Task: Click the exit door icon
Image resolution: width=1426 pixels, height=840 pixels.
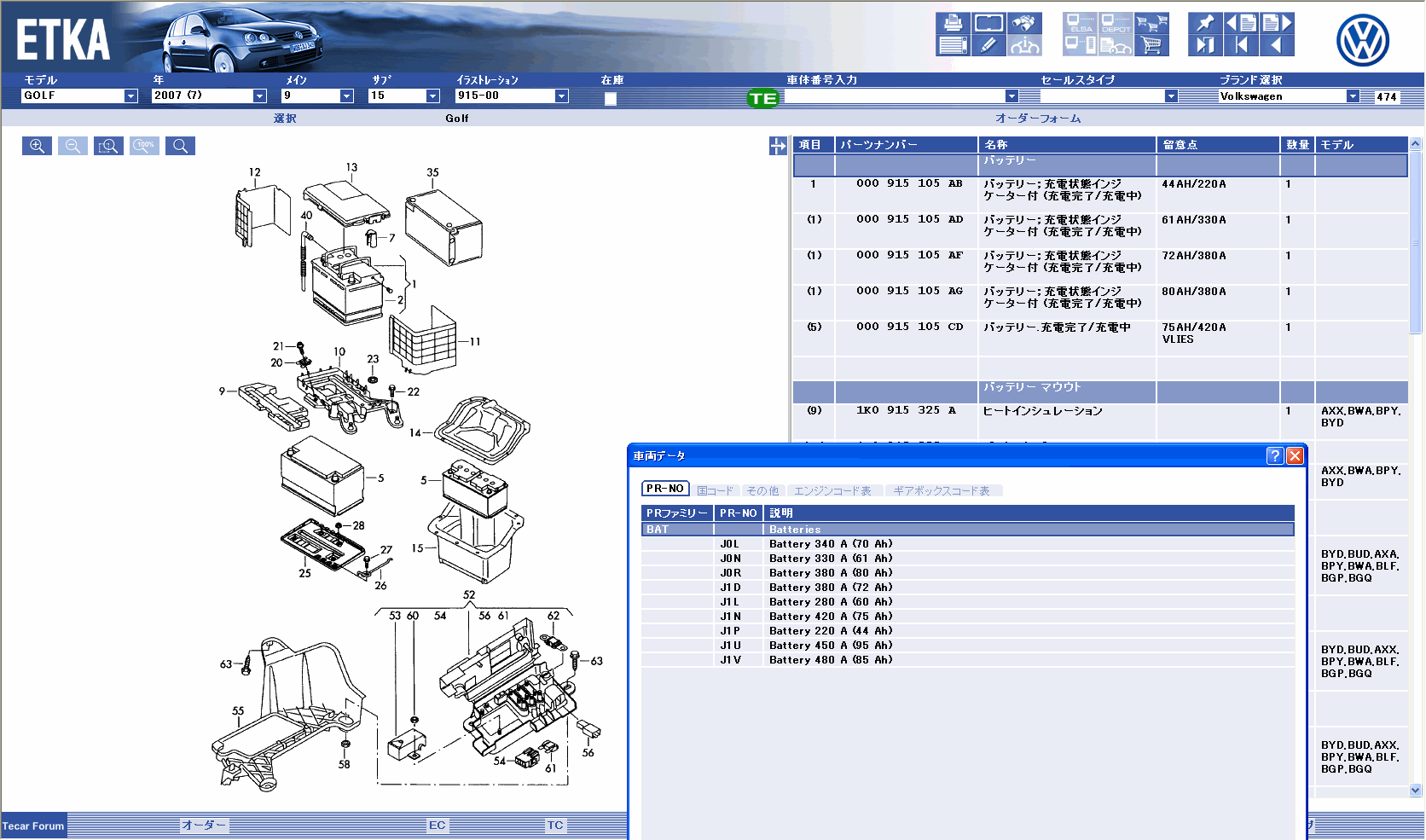Action: point(1205,45)
